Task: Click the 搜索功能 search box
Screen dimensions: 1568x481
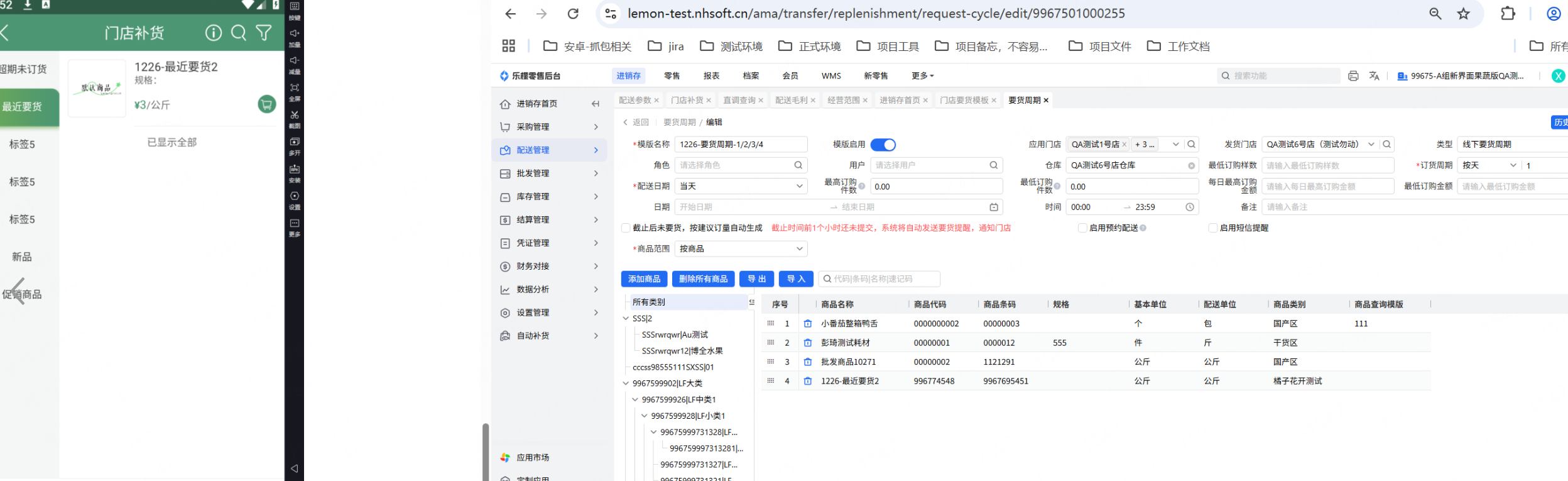Action: (1278, 75)
